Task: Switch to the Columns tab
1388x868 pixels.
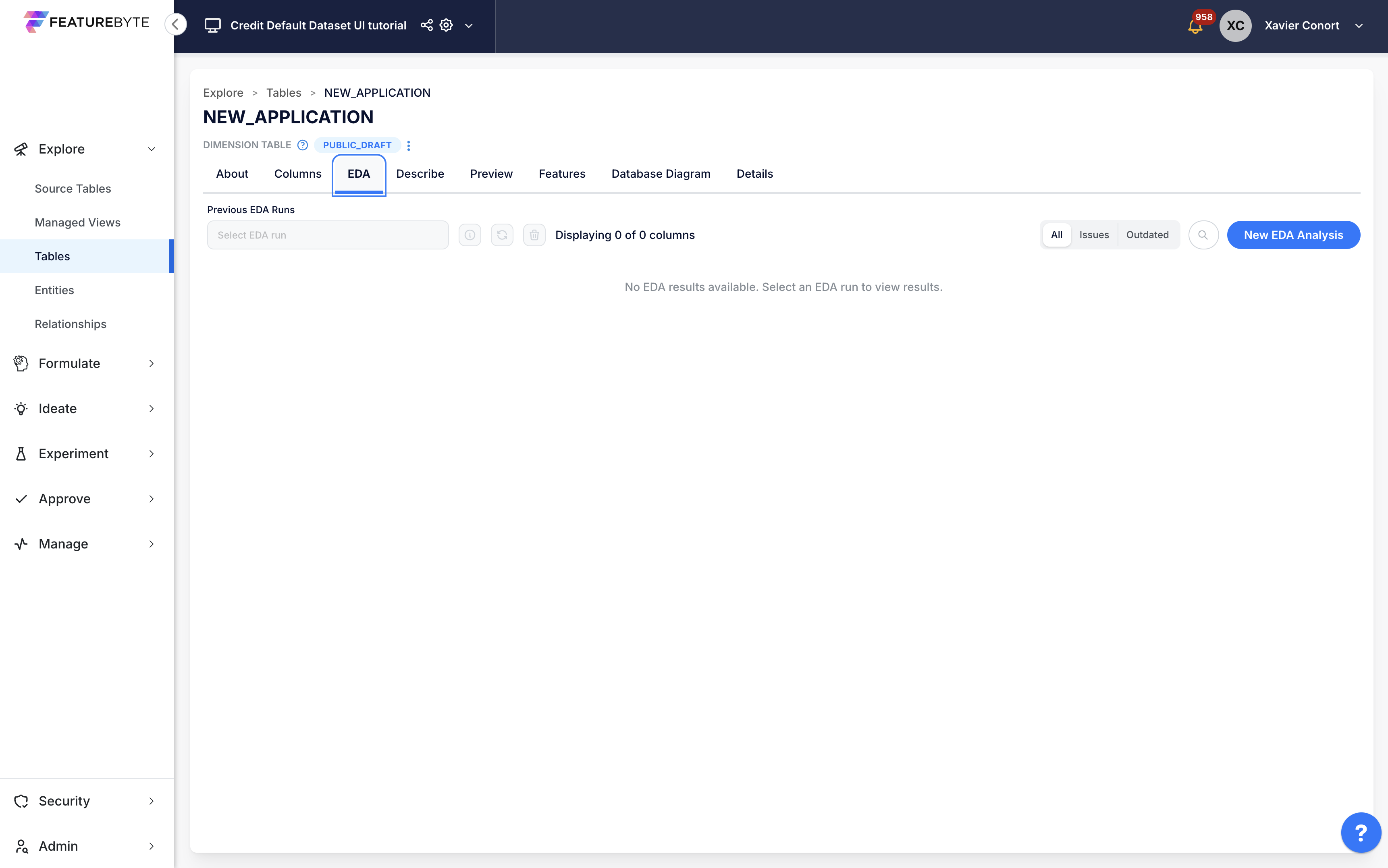Action: (297, 174)
